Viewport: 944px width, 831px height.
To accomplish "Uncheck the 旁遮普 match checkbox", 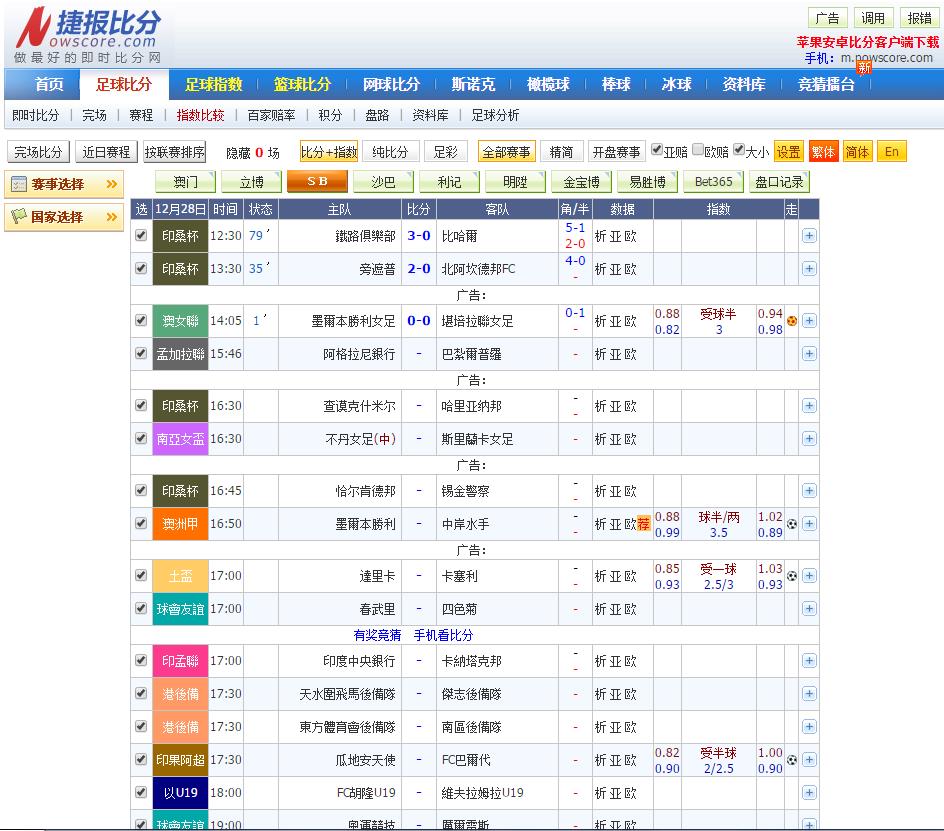I will click(141, 268).
